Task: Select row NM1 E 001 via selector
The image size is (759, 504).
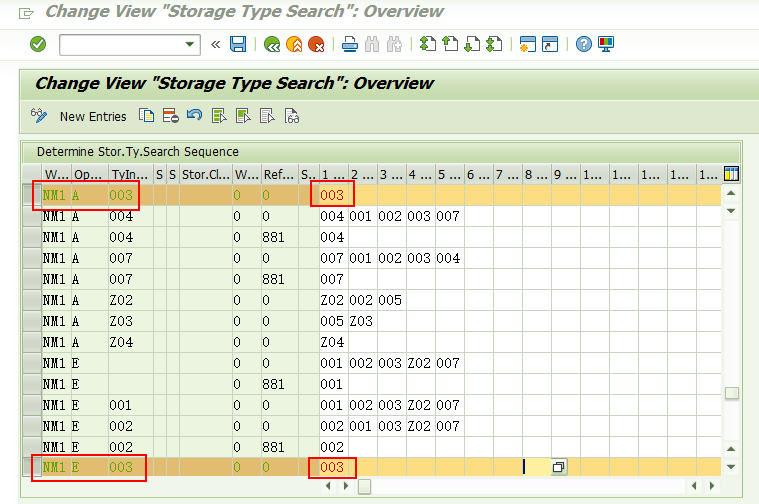Action: pos(32,406)
